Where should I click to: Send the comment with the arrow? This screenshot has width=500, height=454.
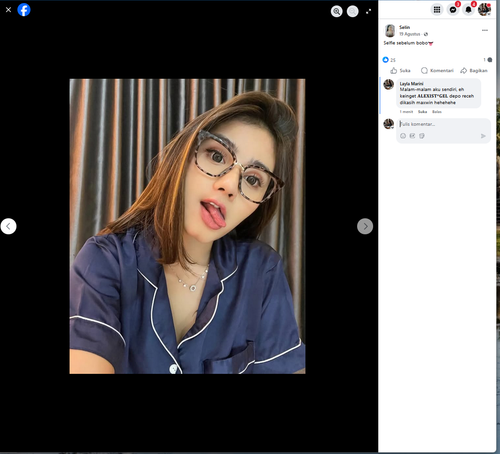[x=483, y=136]
